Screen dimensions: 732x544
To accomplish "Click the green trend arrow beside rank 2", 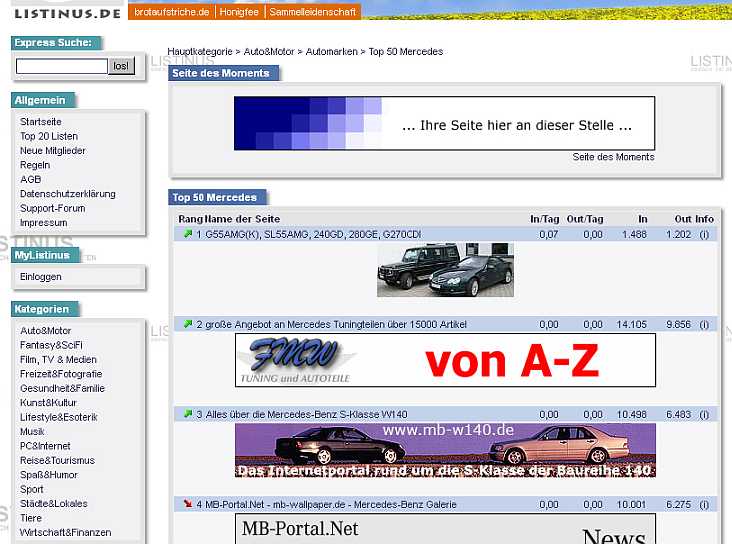I will 188,324.
